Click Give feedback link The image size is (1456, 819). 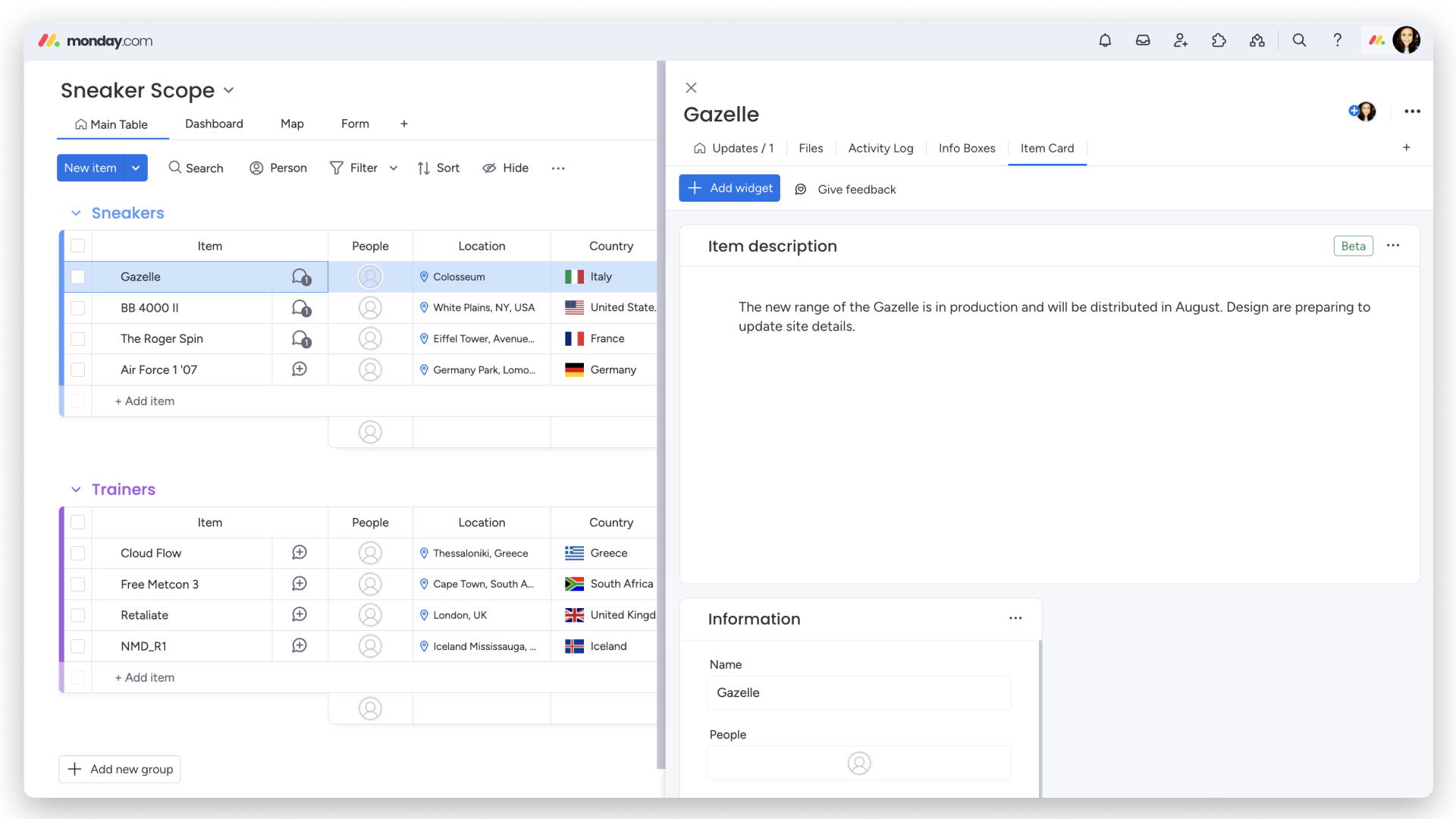846,190
